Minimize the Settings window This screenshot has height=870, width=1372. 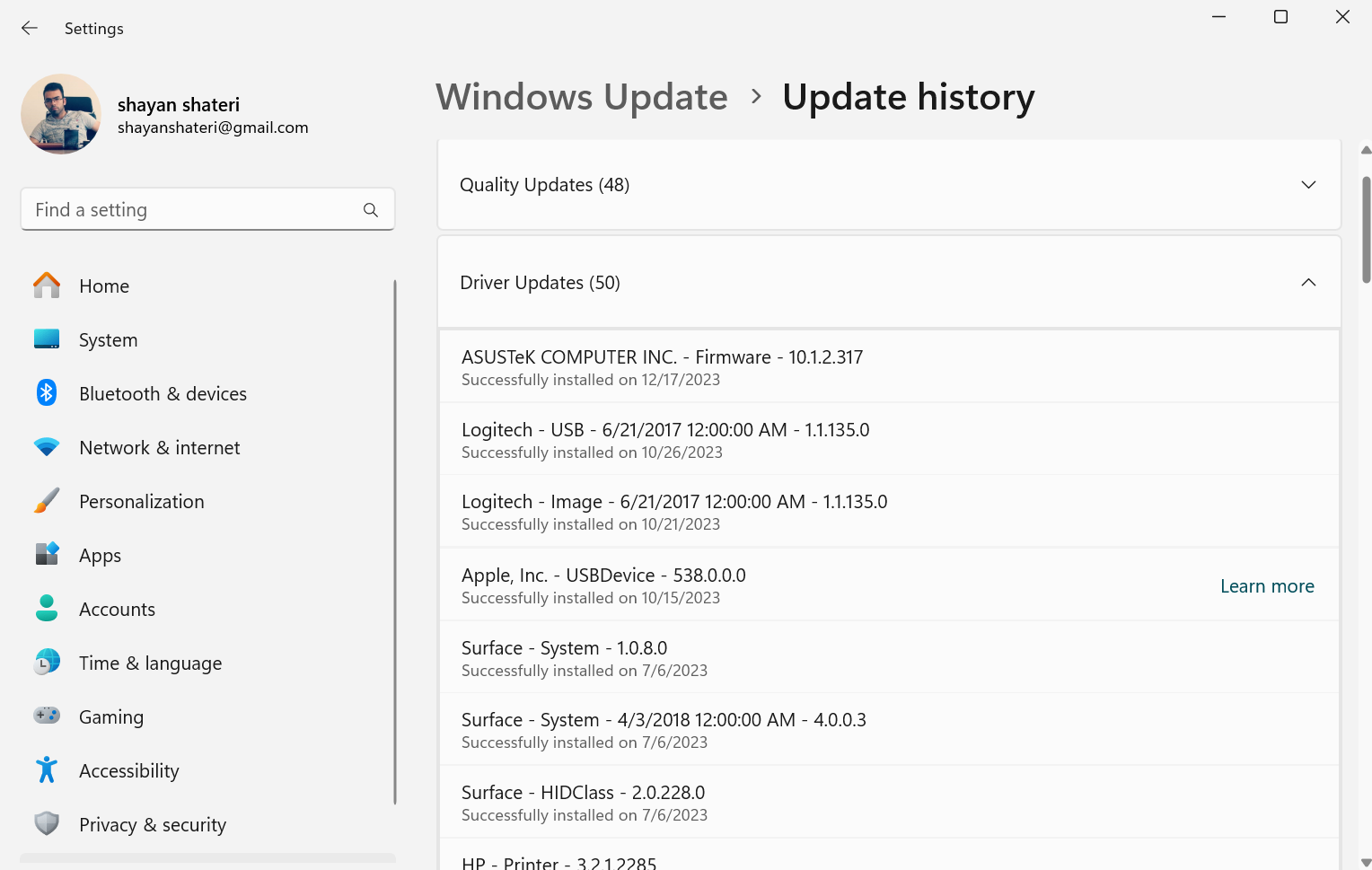tap(1218, 16)
